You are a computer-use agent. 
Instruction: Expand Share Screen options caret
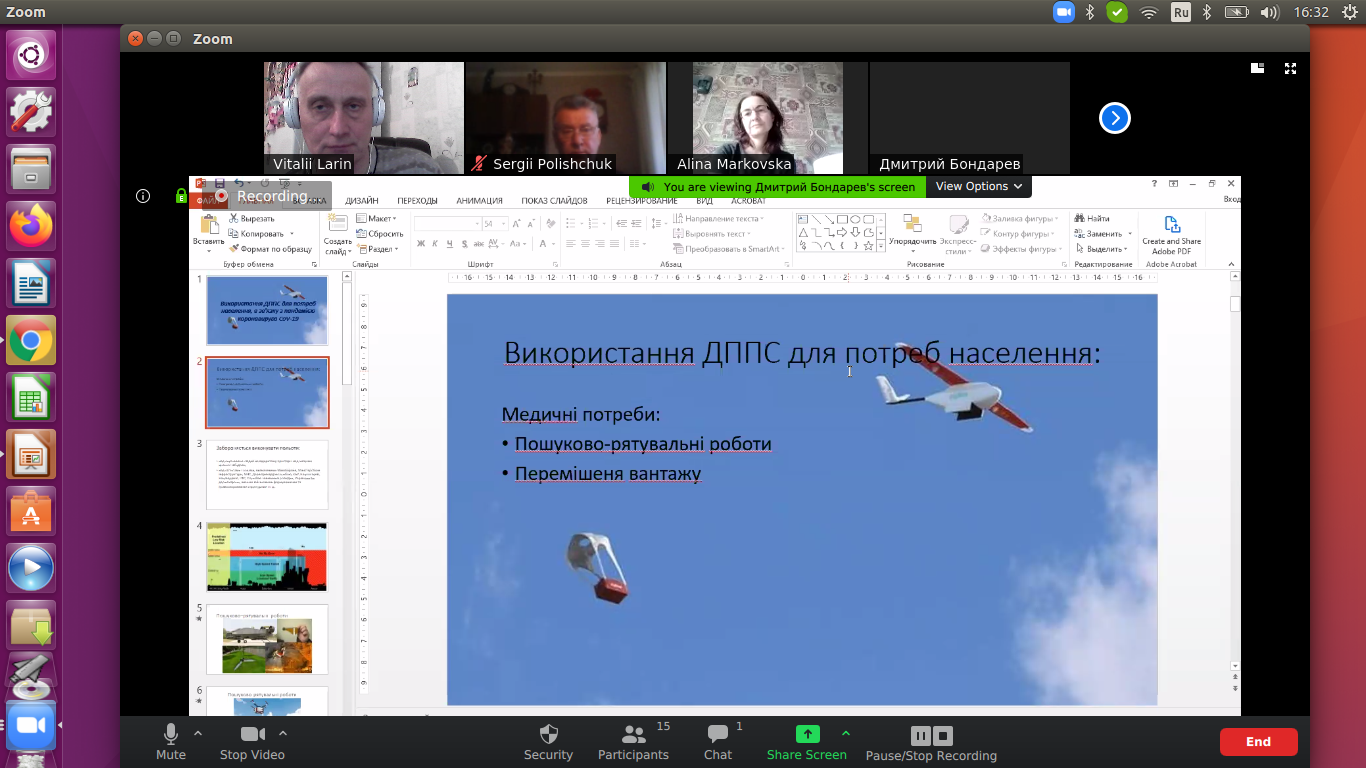846,733
